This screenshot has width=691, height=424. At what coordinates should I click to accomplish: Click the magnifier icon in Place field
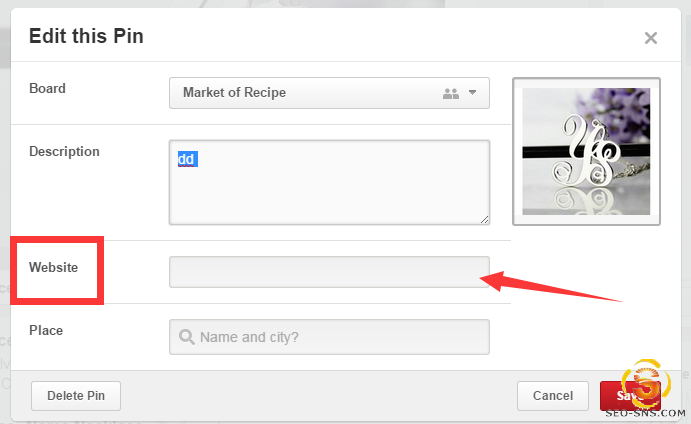186,337
